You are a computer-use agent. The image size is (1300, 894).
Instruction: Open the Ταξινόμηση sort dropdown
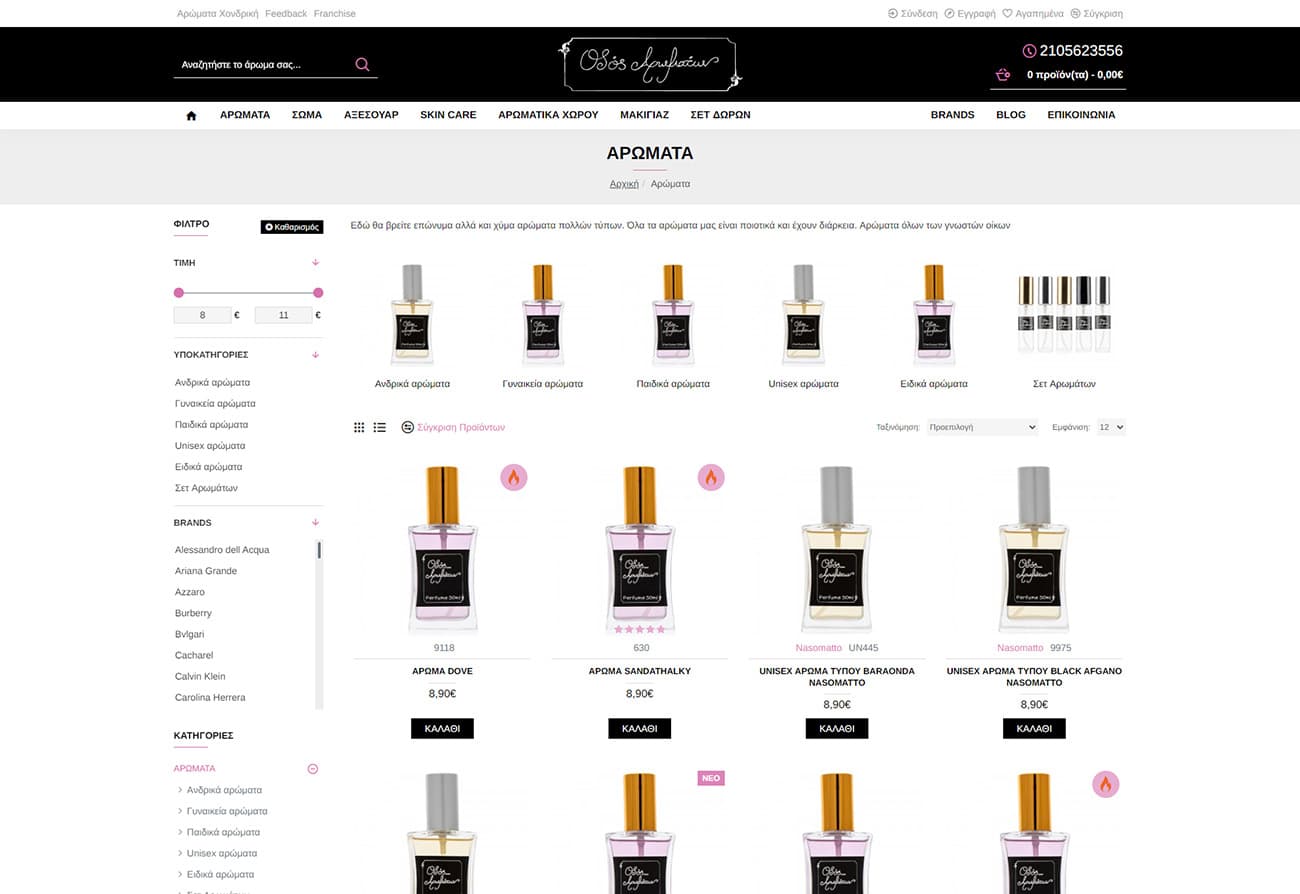[x=982, y=427]
